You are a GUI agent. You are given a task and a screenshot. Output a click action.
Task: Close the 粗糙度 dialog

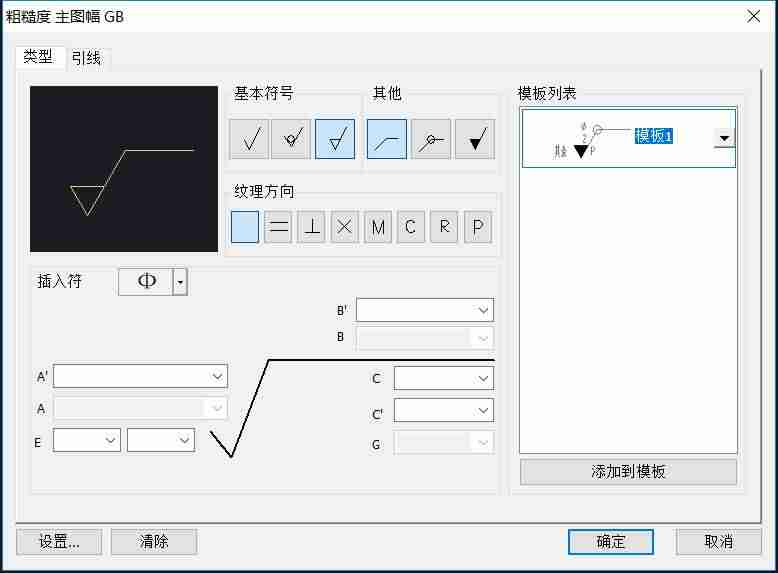pyautogui.click(x=753, y=16)
